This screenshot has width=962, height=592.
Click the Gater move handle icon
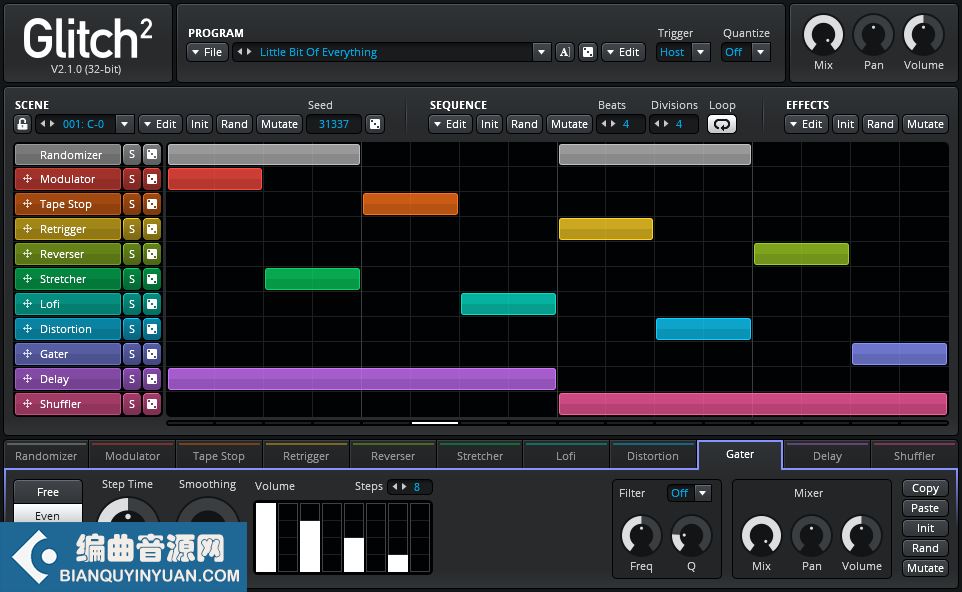click(x=28, y=354)
